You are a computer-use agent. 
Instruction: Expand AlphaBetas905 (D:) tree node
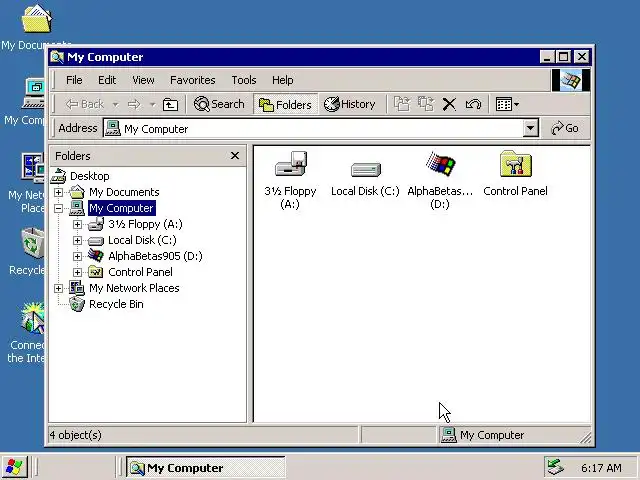tap(77, 256)
